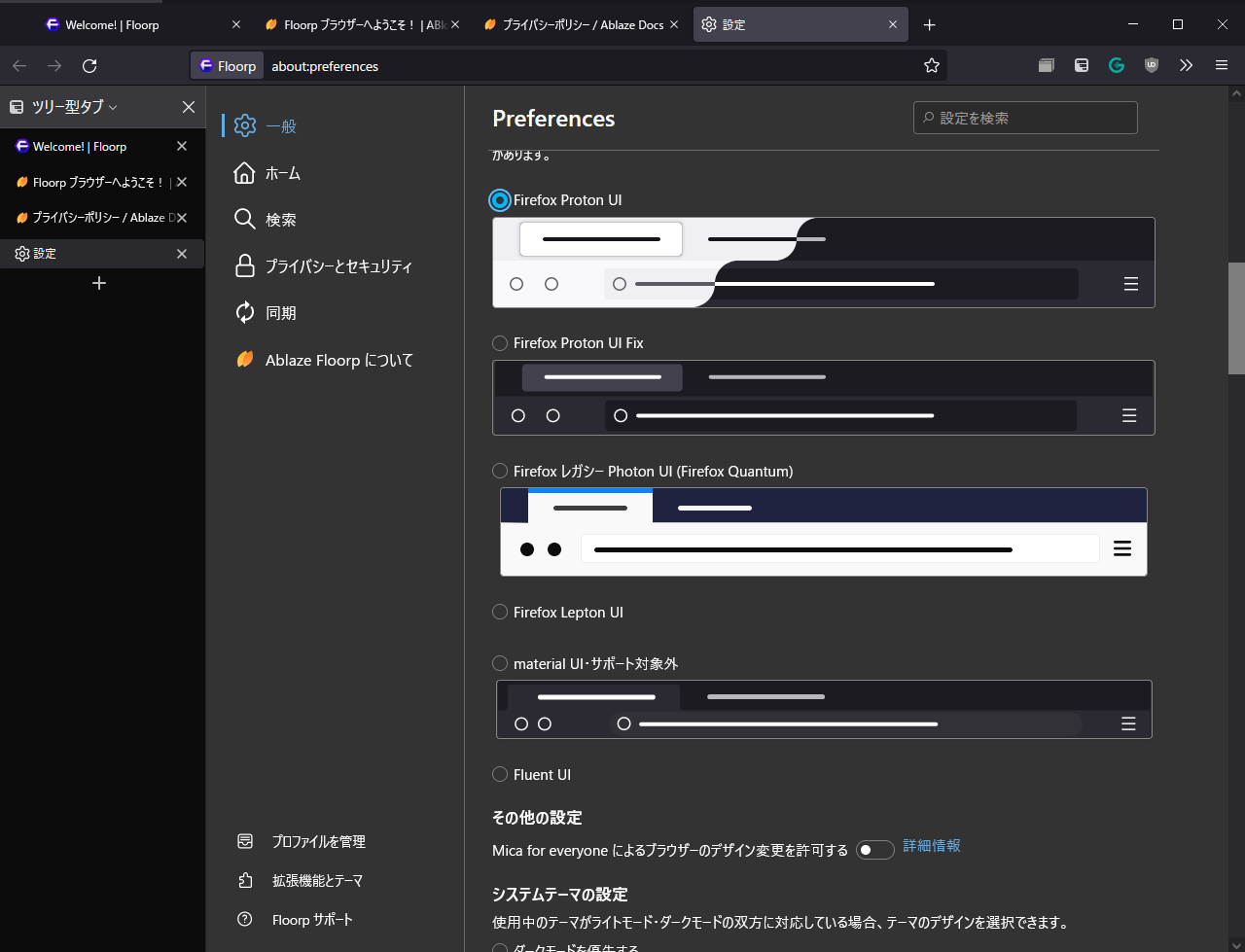Close Floorp ブラウザーへようこそ top tab
This screenshot has width=1245, height=952.
pos(455,24)
